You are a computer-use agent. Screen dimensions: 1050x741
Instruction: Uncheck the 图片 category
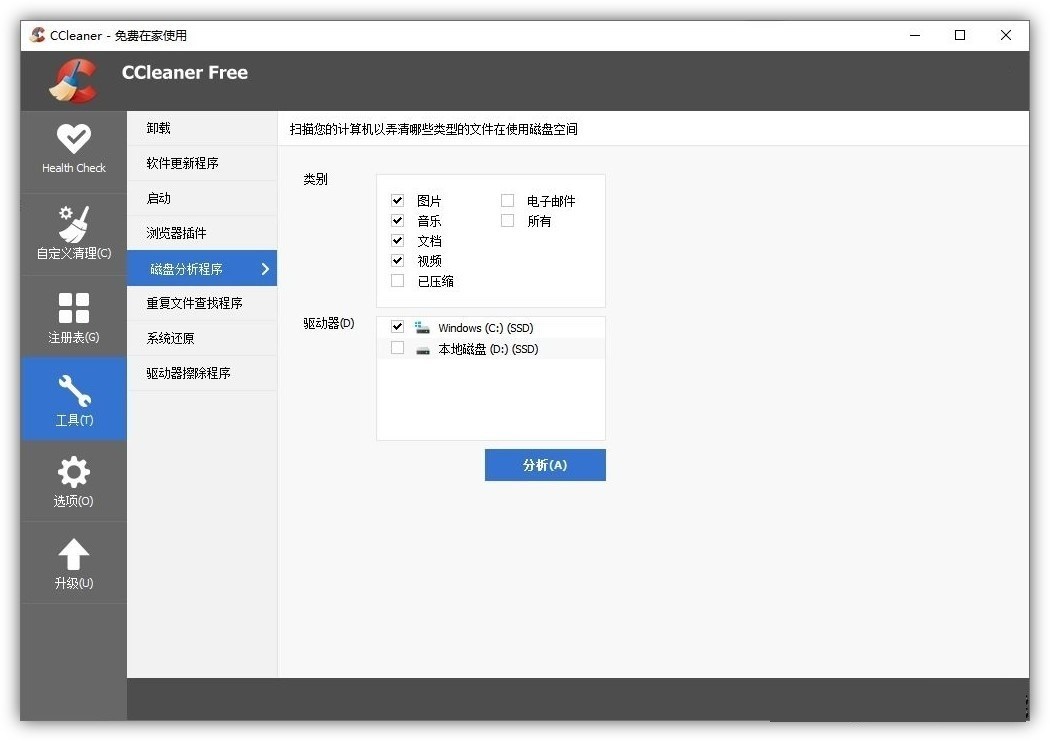click(398, 200)
